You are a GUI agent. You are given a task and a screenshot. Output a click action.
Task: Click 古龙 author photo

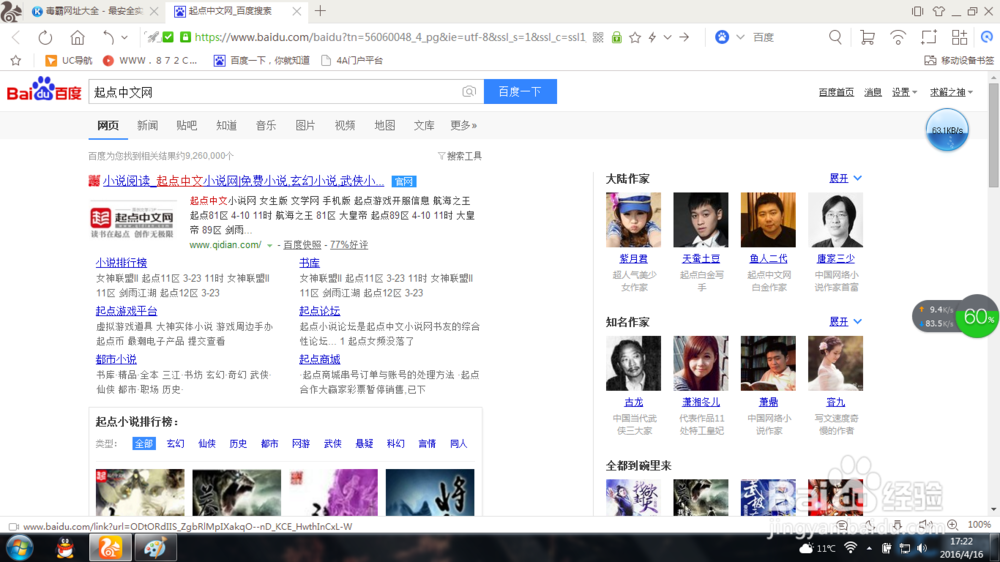[x=633, y=364]
